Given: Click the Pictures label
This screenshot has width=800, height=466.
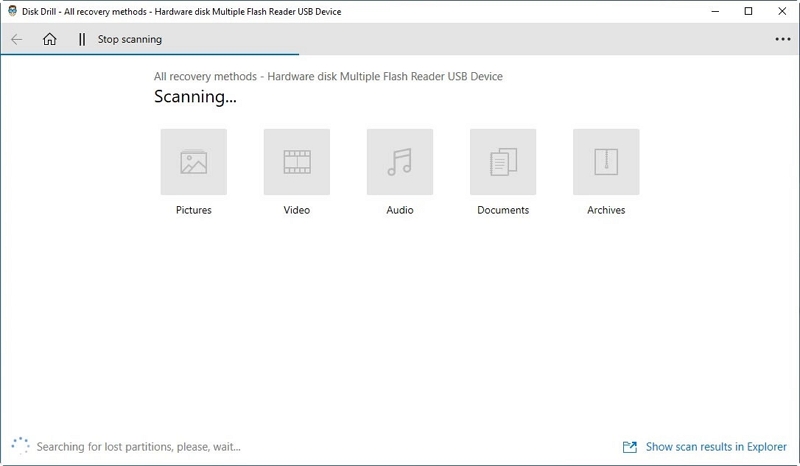Looking at the screenshot, I should click(x=194, y=210).
